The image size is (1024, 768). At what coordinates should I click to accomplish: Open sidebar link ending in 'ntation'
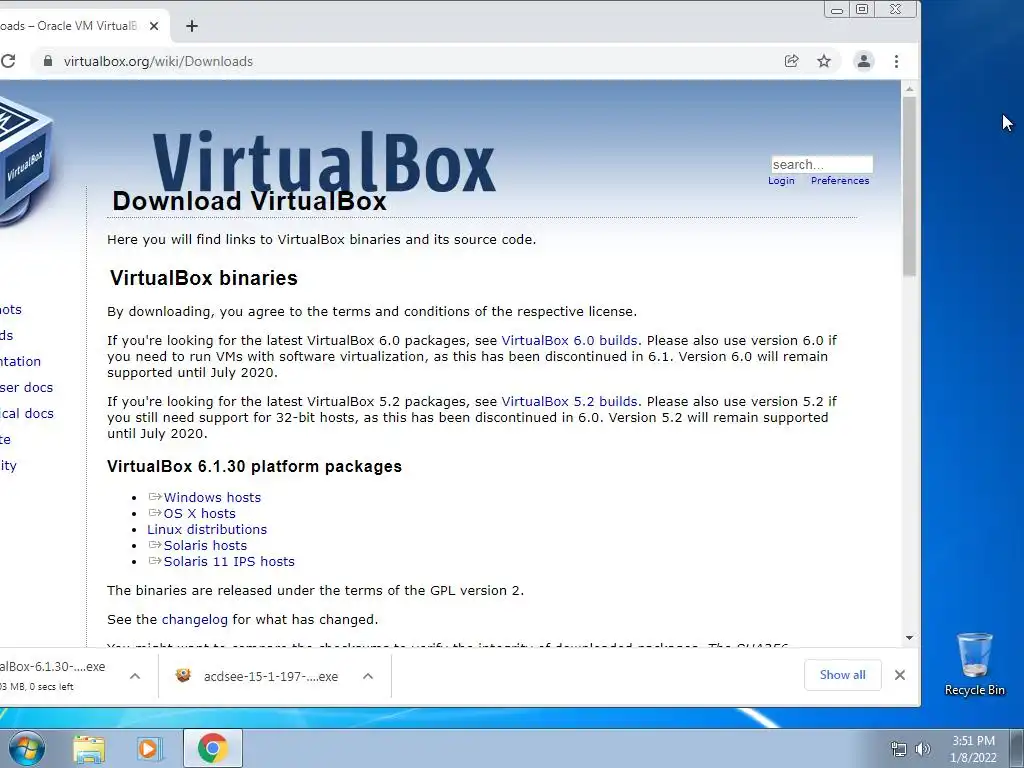click(x=20, y=361)
